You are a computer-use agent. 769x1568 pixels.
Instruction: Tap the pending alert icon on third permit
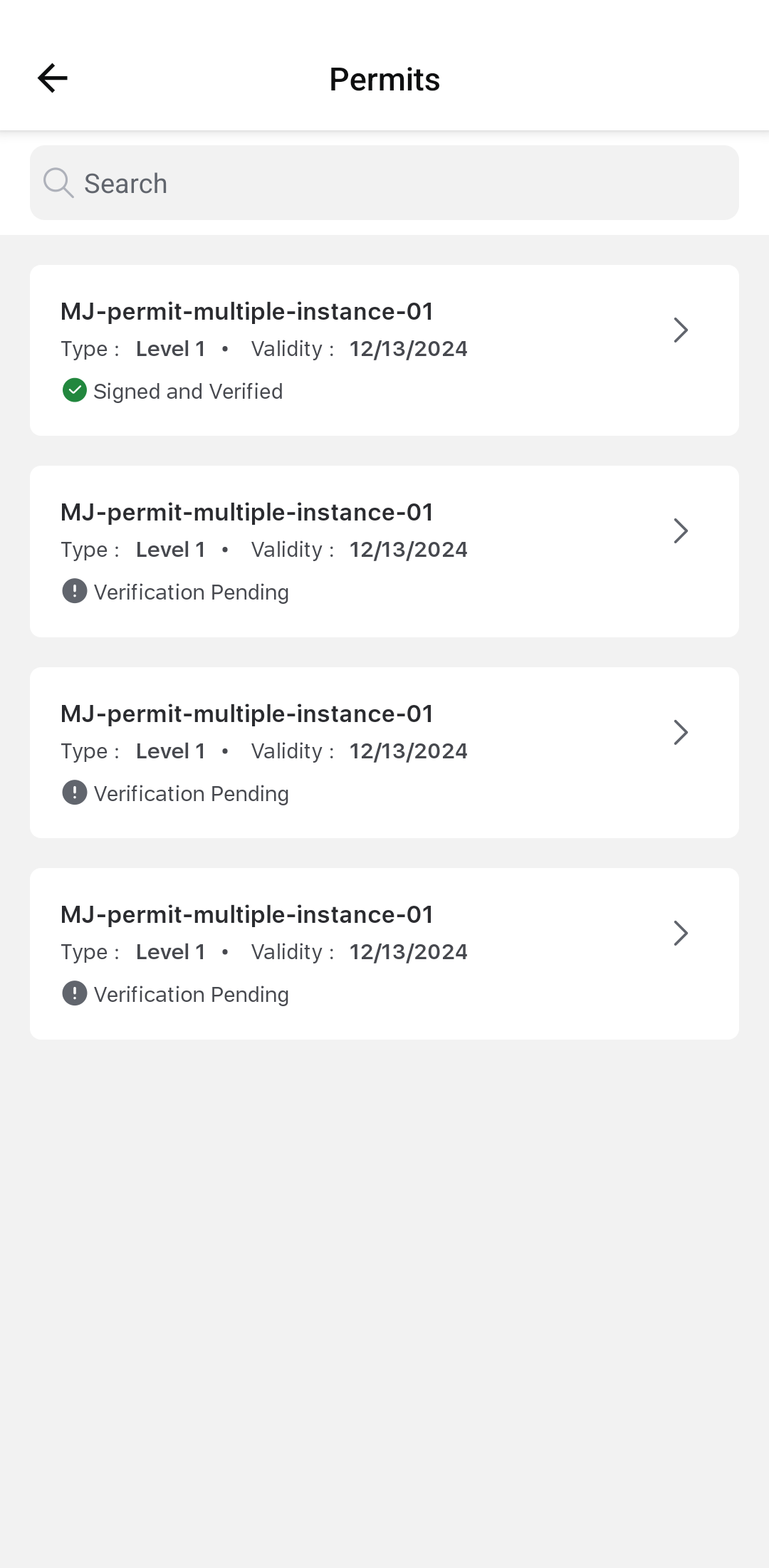tap(75, 793)
